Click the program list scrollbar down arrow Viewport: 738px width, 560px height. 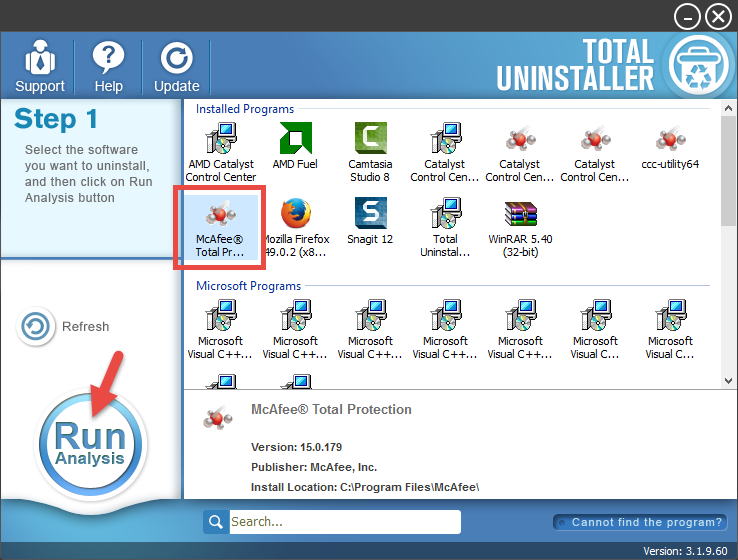728,381
